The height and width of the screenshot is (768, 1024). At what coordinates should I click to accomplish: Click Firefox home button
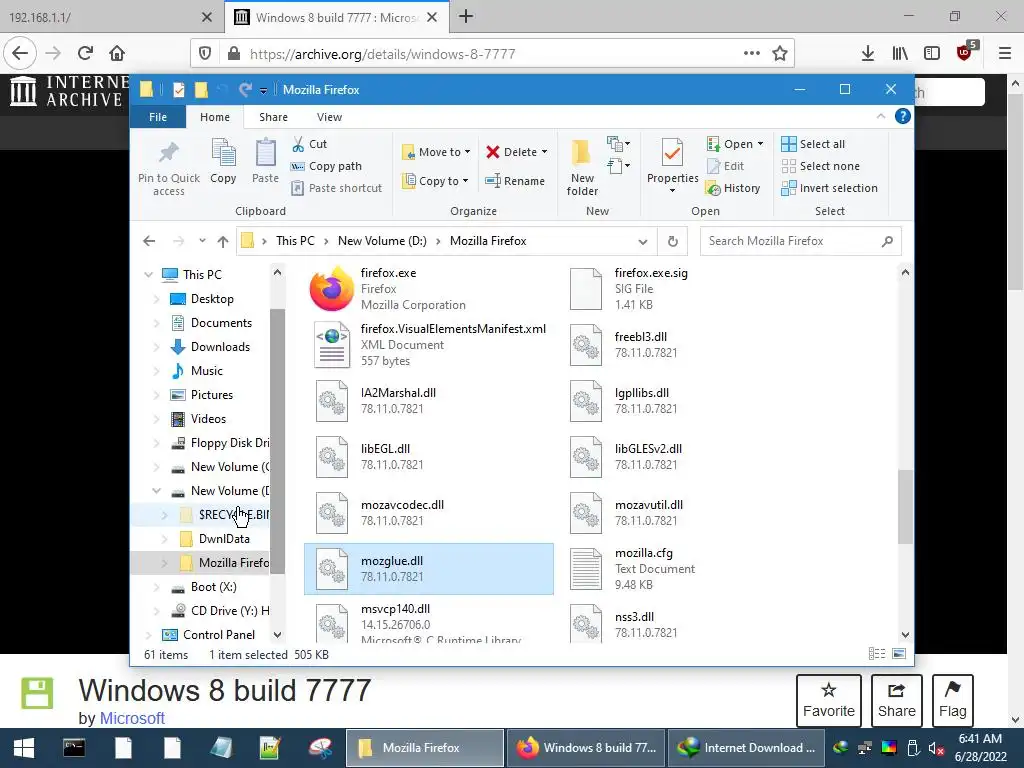(117, 53)
